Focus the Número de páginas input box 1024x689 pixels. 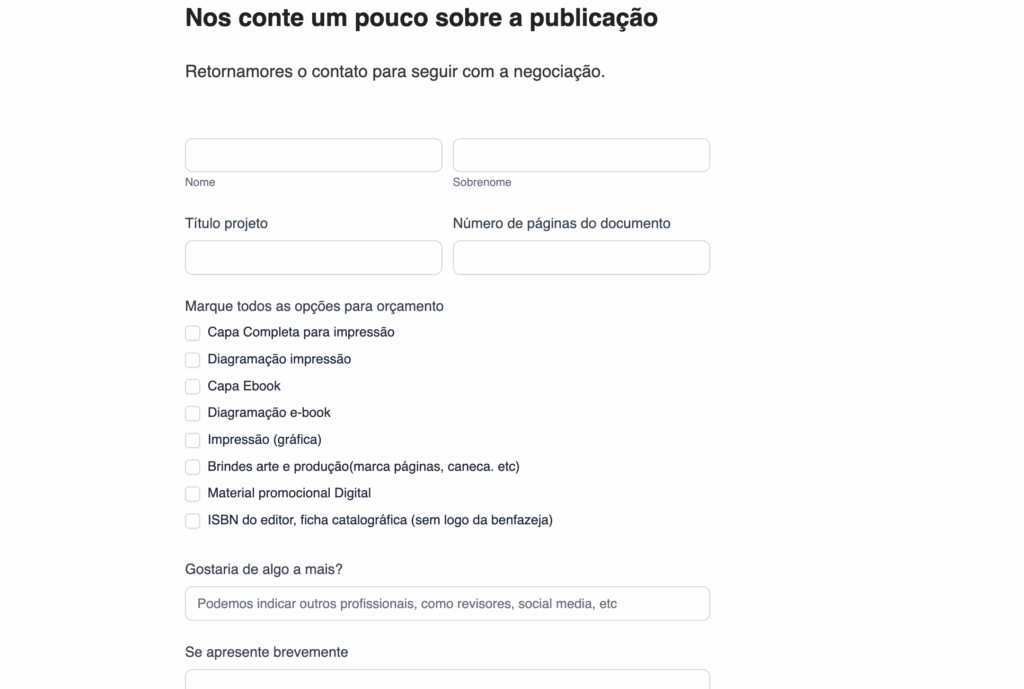[x=581, y=258]
